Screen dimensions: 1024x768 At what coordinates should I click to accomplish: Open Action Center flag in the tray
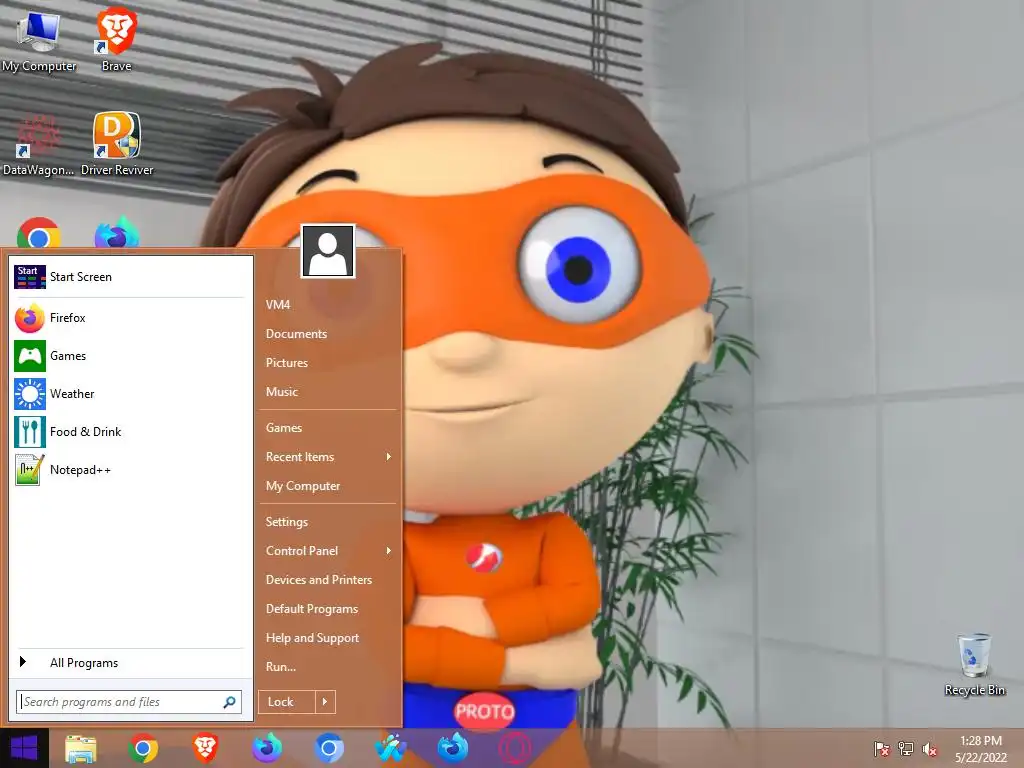point(882,749)
